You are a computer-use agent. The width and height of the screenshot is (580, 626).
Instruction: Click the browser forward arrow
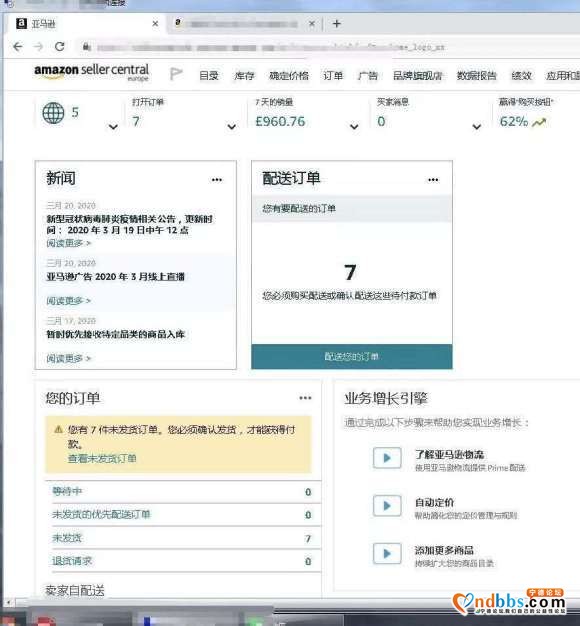pyautogui.click(x=38, y=47)
